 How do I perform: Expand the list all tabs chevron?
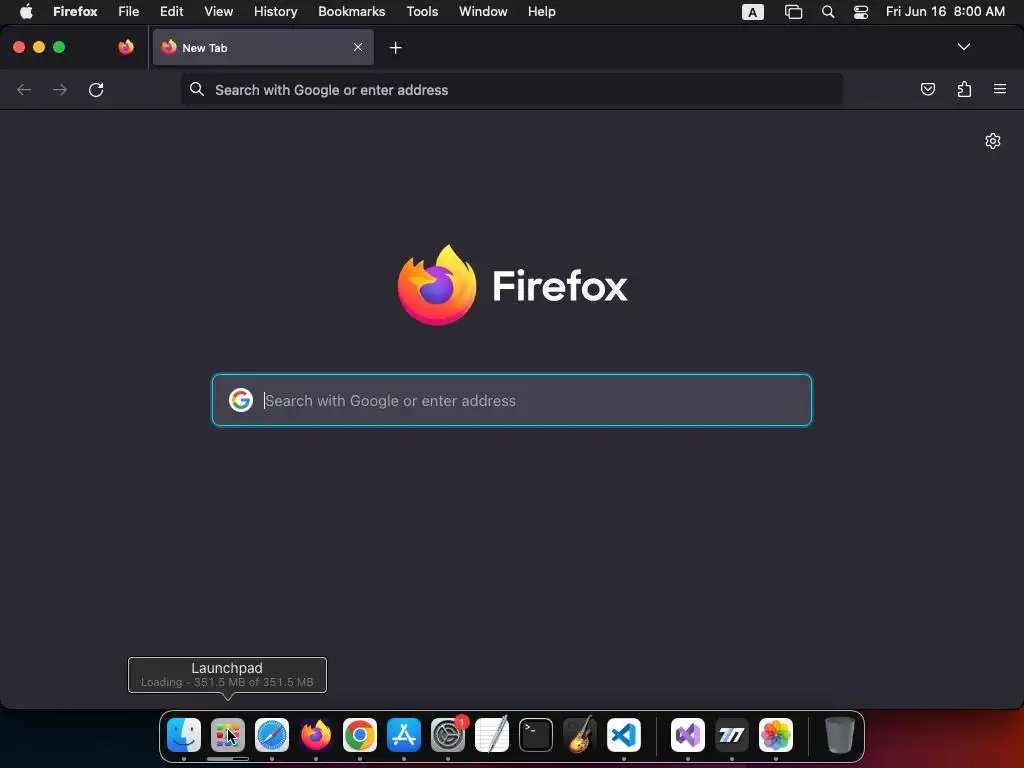(x=963, y=47)
